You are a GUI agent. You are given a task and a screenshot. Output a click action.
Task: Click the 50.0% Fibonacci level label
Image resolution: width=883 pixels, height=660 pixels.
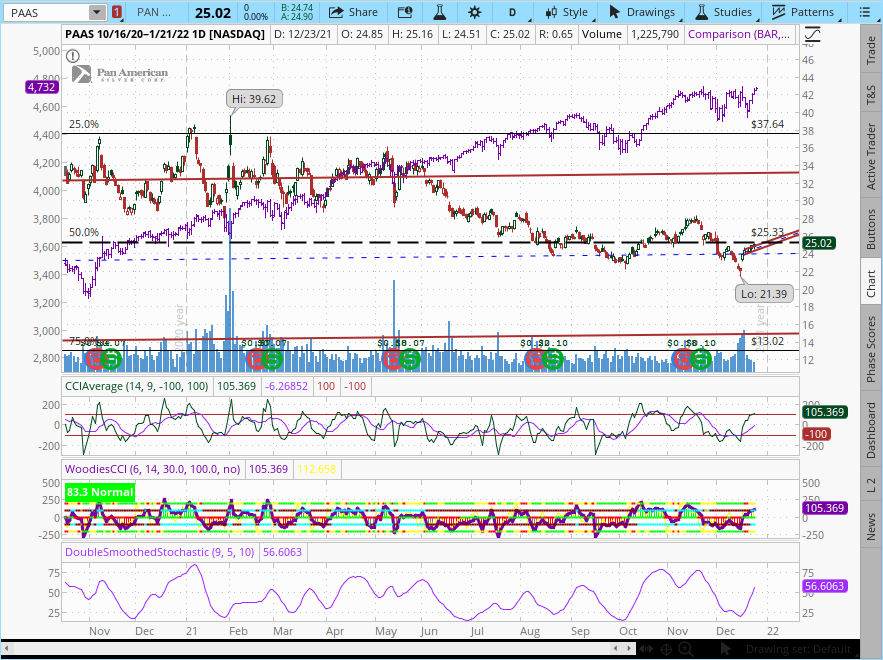(84, 232)
